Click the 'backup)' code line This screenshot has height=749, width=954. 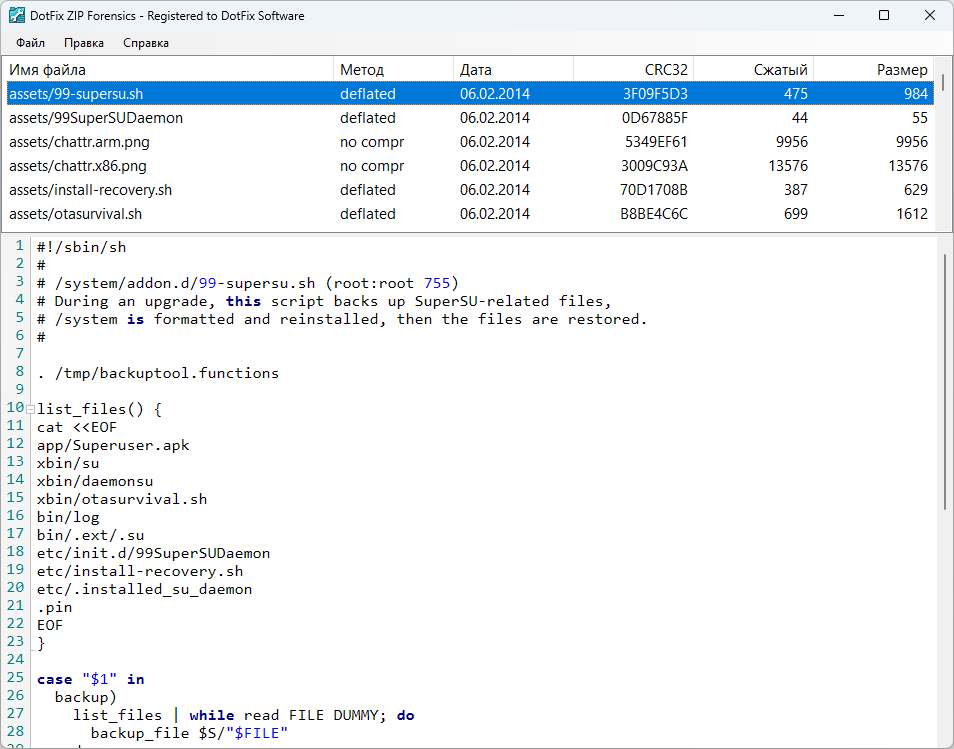86,697
